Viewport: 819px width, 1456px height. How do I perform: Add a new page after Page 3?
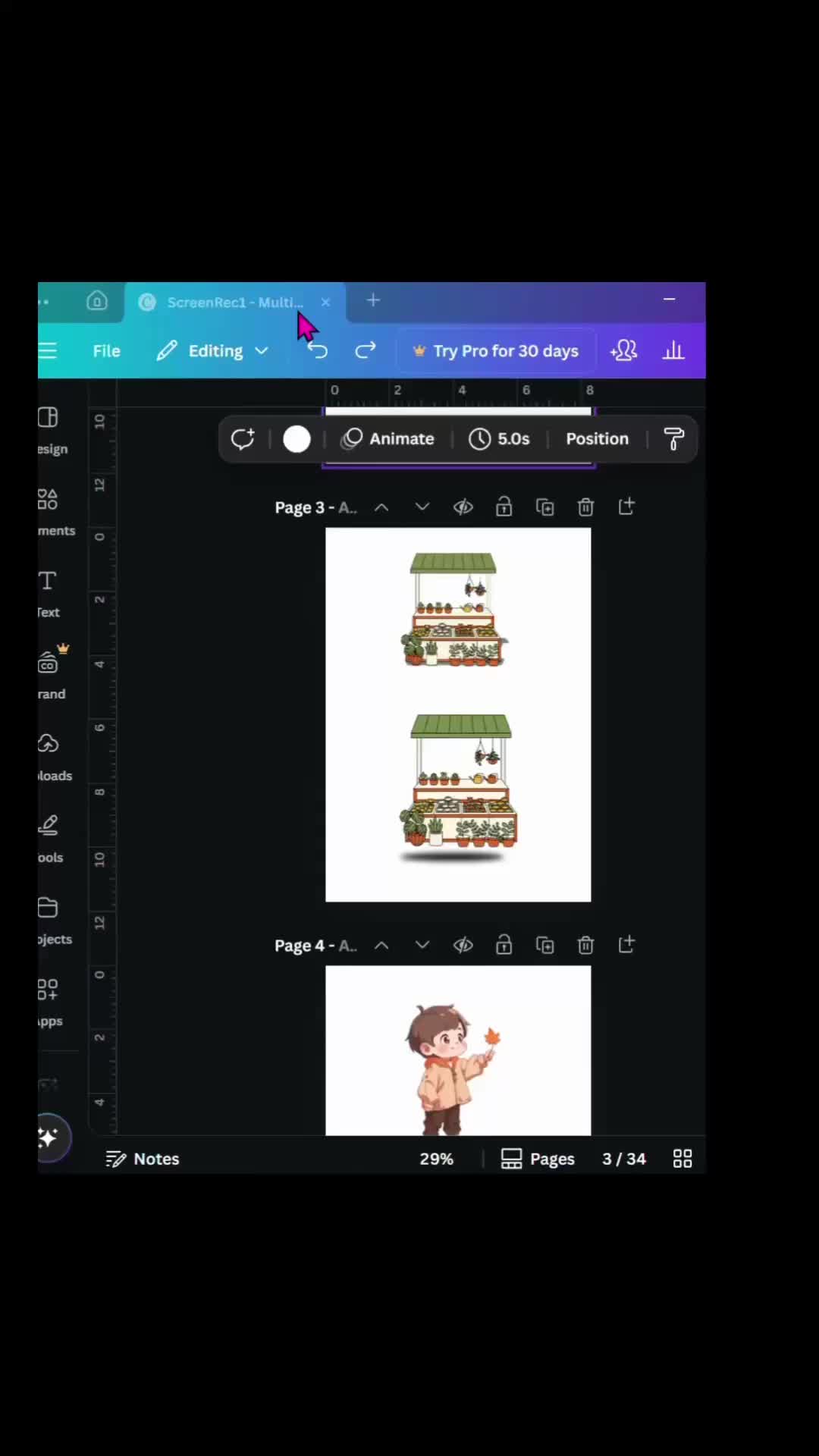tap(626, 507)
